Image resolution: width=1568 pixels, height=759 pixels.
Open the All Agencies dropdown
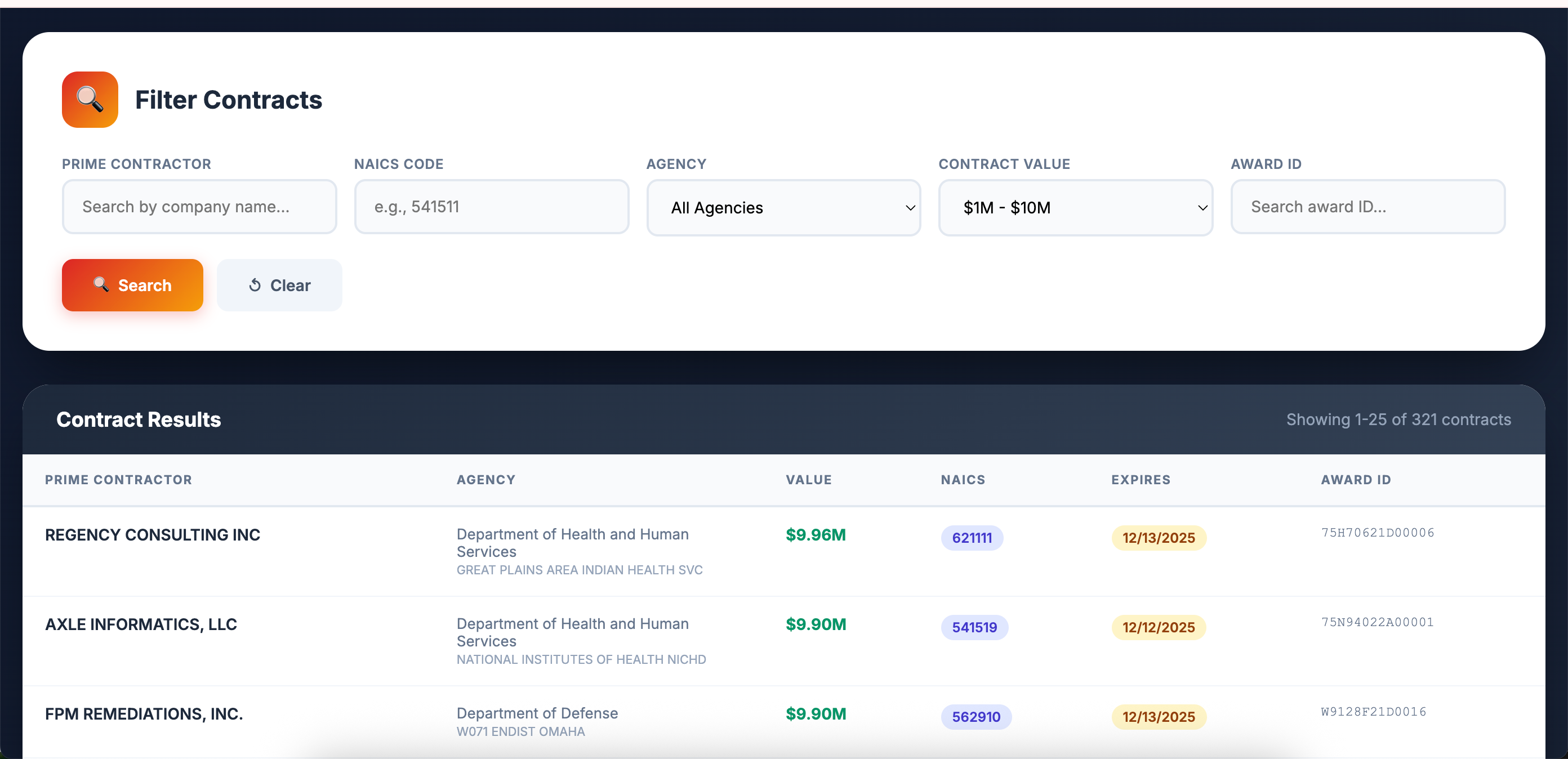[x=783, y=208]
